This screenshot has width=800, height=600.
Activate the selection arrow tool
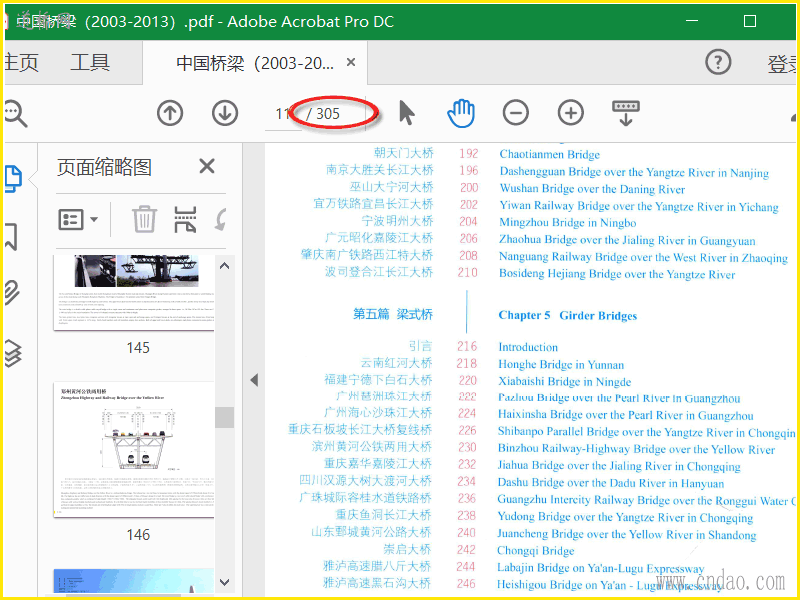coord(407,113)
